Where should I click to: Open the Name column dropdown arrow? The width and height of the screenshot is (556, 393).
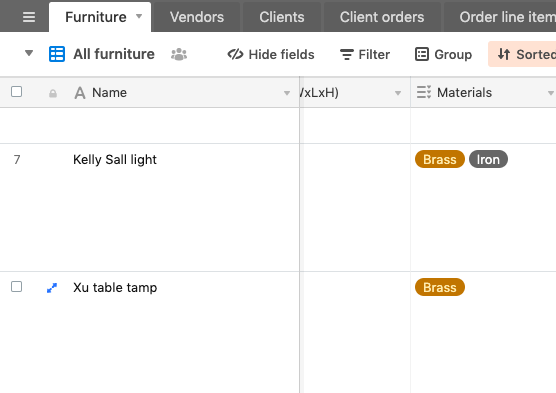coord(287,93)
